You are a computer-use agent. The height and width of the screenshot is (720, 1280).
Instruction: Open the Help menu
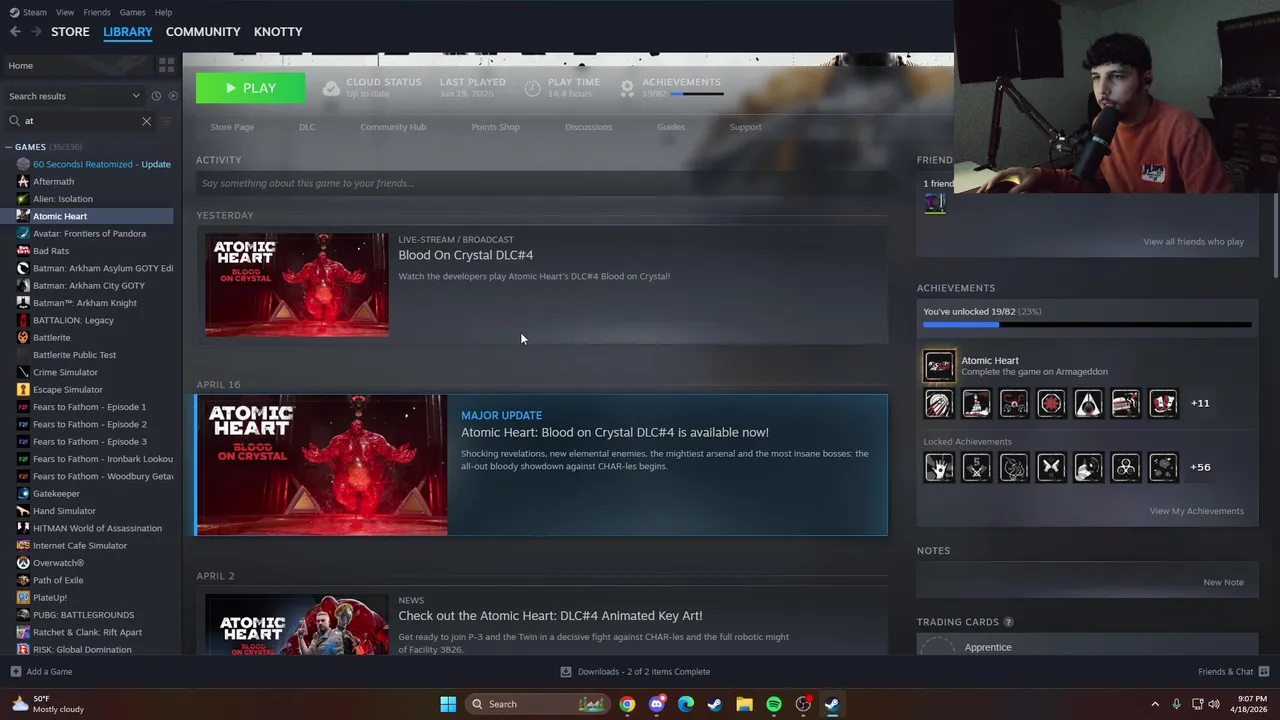point(163,12)
